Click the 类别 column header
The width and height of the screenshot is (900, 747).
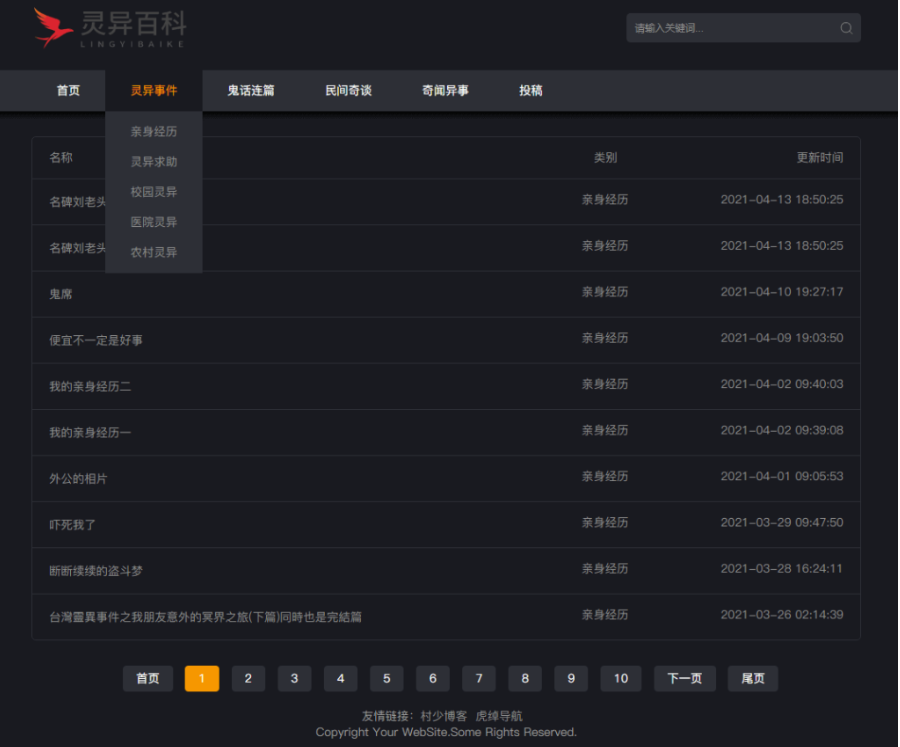[606, 157]
